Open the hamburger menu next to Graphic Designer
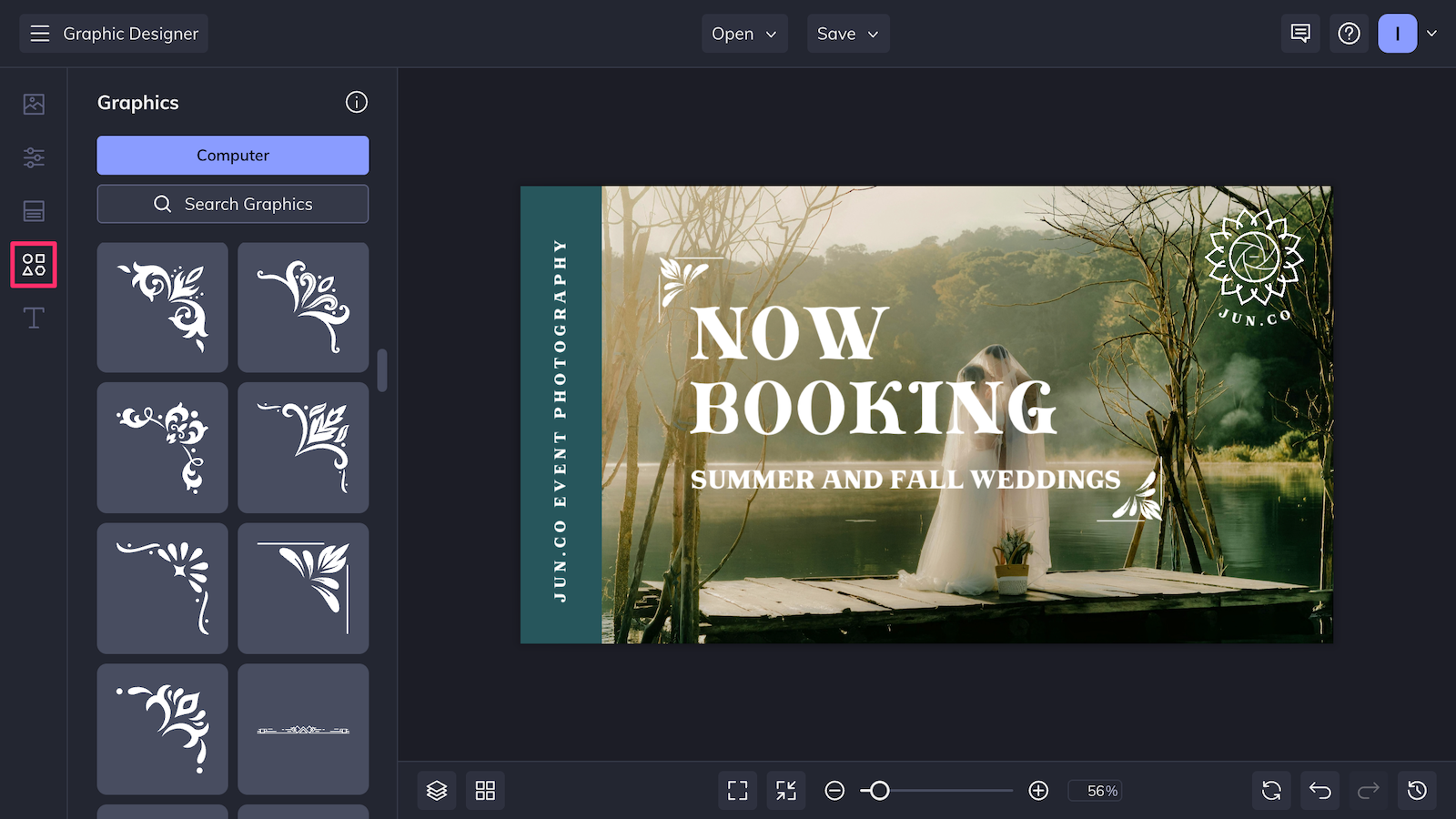The height and width of the screenshot is (819, 1456). coord(39,33)
